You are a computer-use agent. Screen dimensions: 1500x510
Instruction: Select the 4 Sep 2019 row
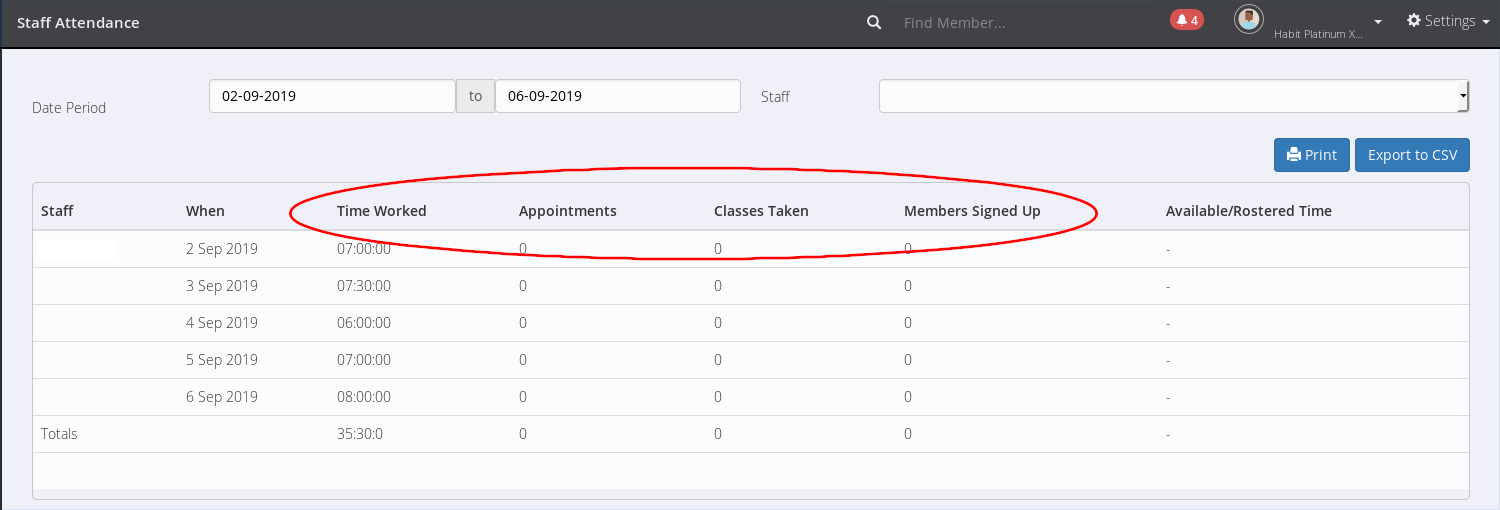coord(222,323)
